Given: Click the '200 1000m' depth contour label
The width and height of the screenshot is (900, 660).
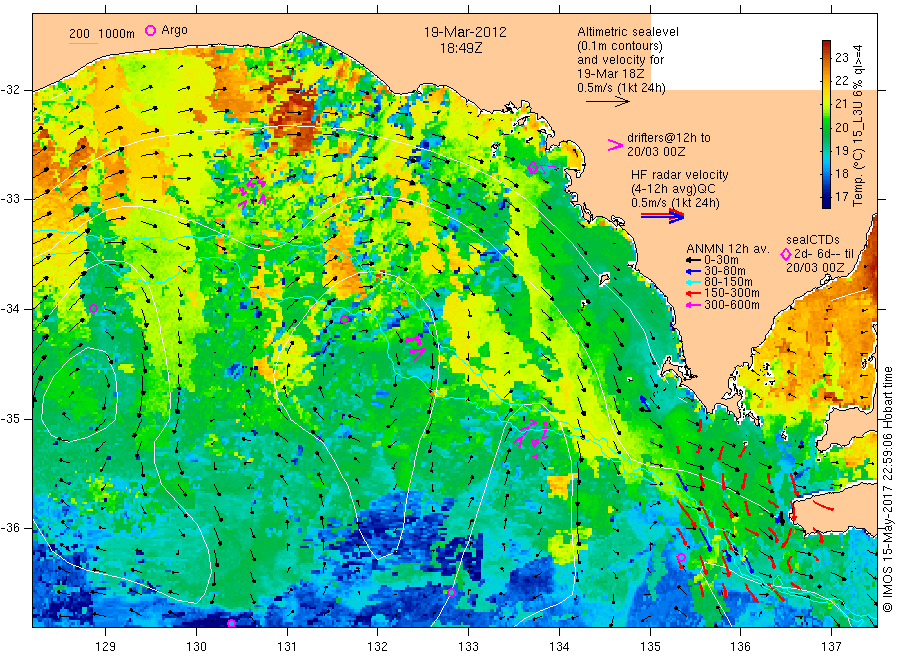Looking at the screenshot, I should (102, 34).
